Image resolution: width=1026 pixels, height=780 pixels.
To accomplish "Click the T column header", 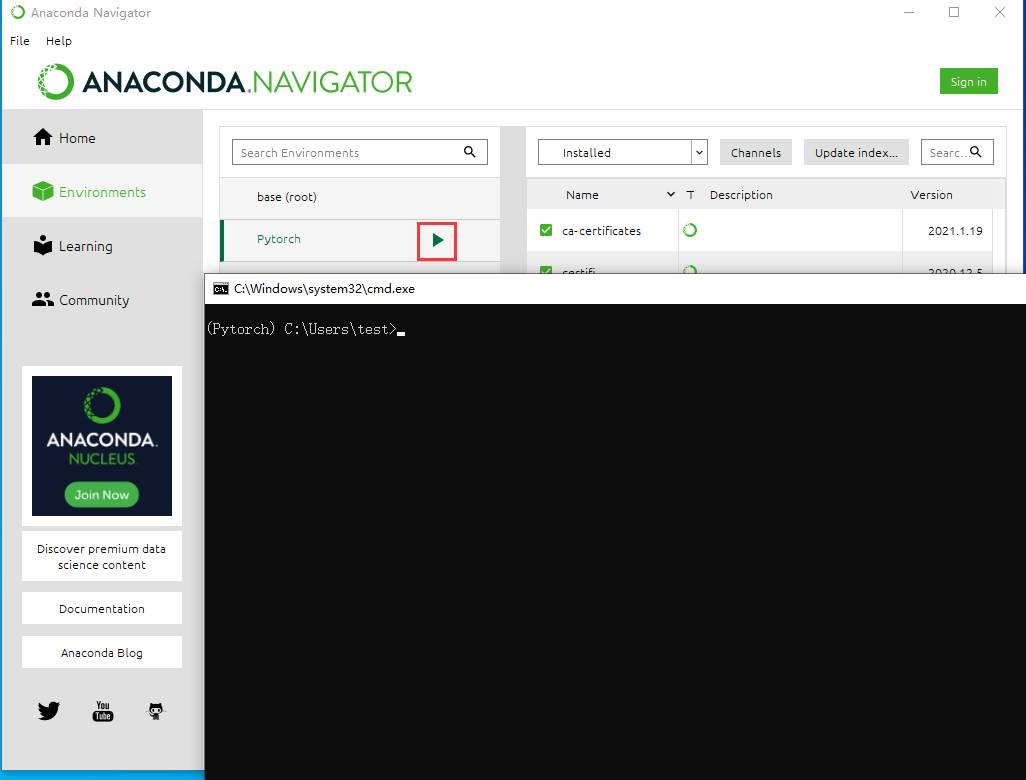I will (690, 195).
